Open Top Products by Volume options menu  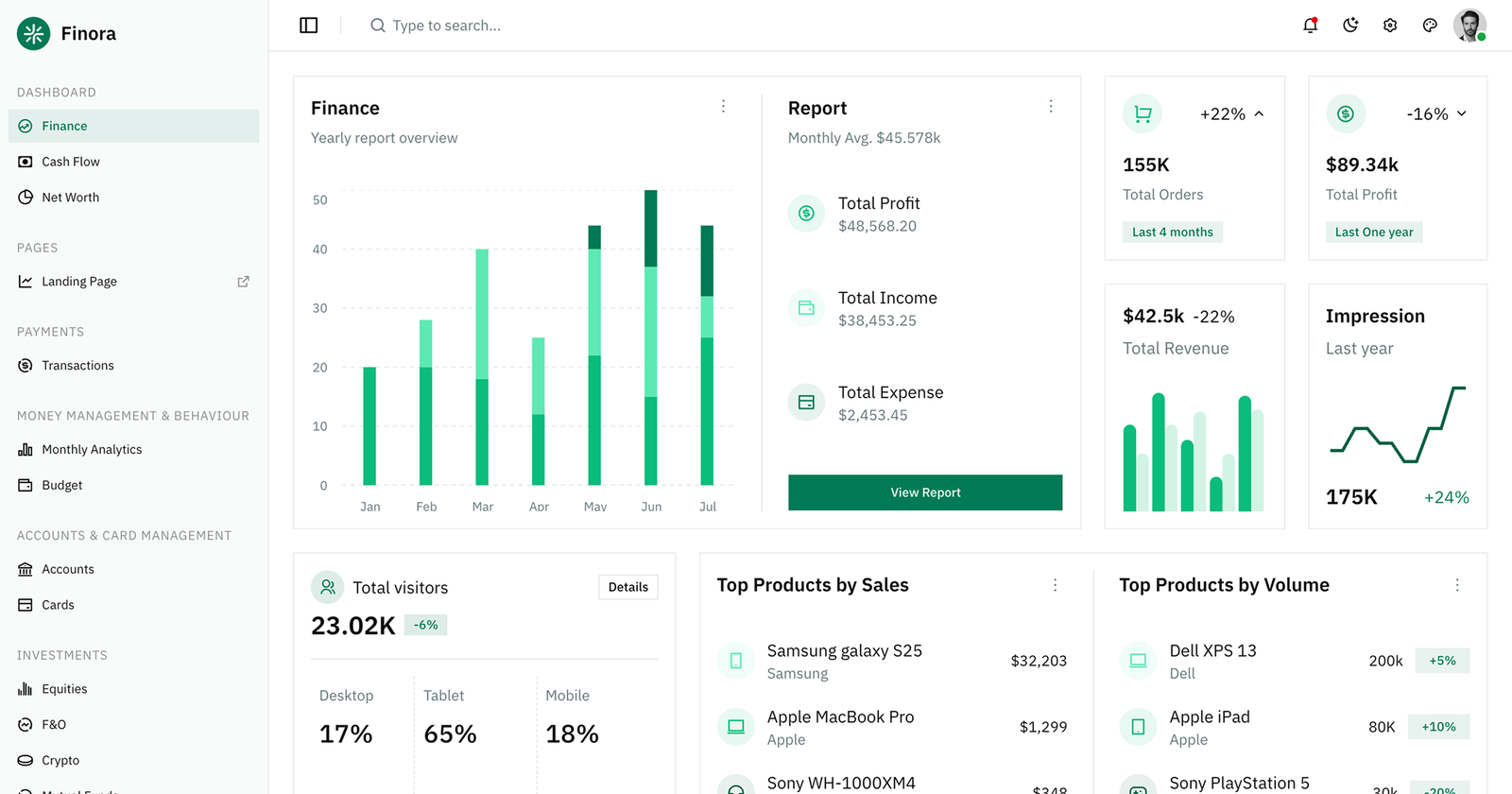(1457, 585)
